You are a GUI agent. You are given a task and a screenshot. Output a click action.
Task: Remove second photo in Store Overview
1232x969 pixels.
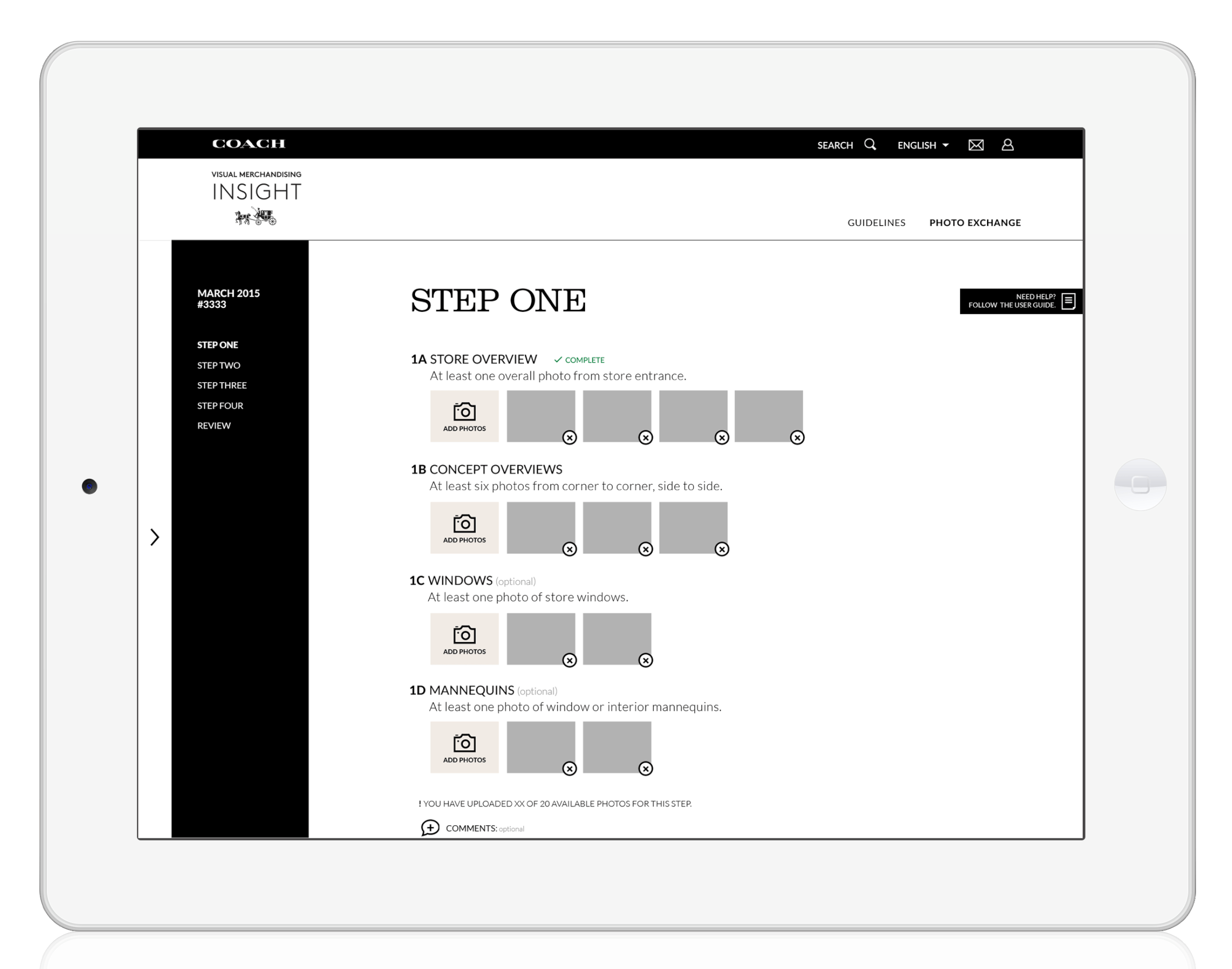(645, 437)
